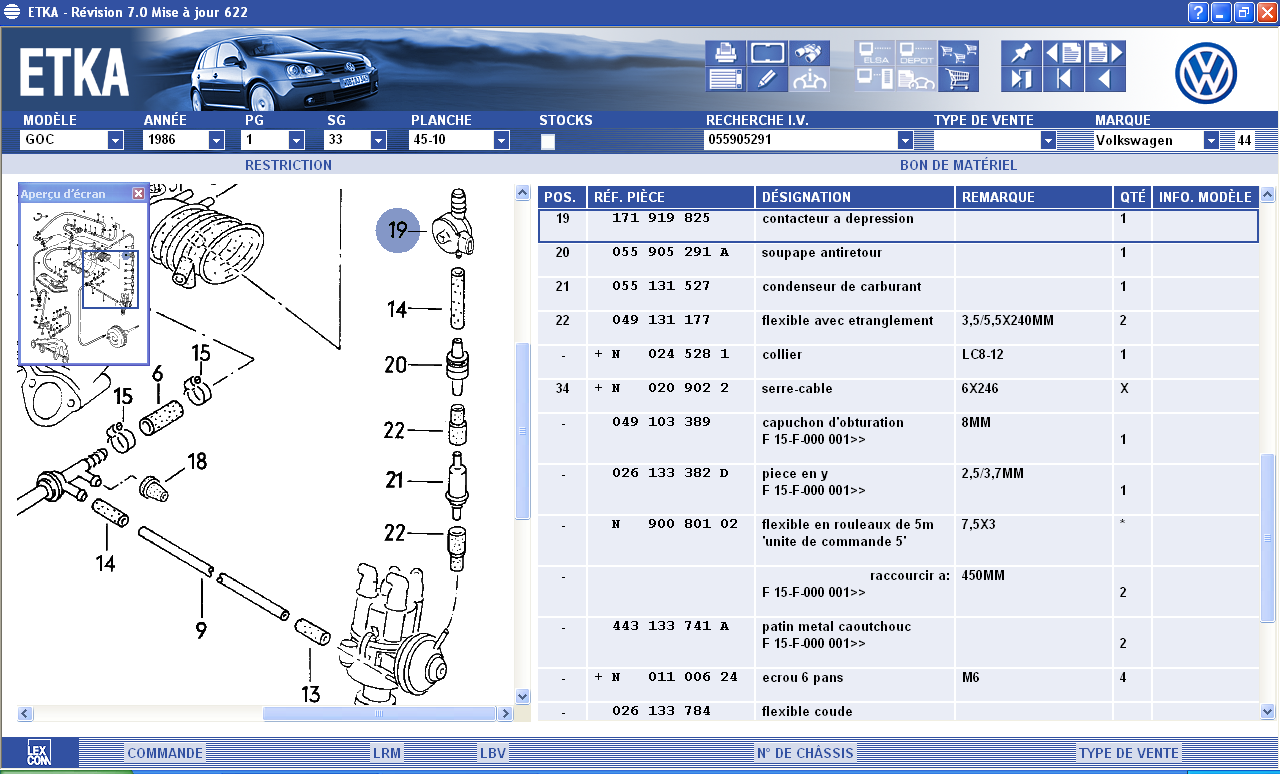Close the Aperçu d'écran preview panel

click(138, 194)
